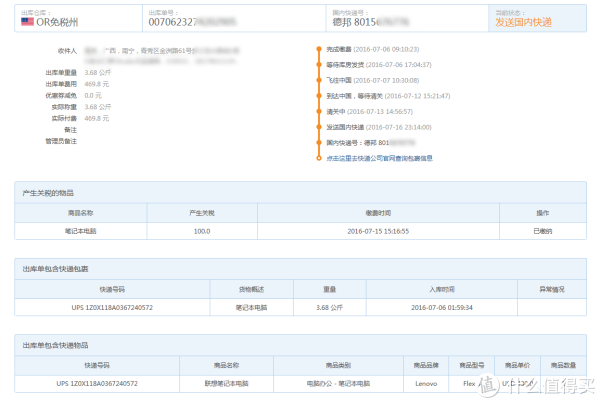Viewport: 600px width, 403px height.
Task: Click the payment time 2016-07-15 15:16:55
Action: point(378,231)
